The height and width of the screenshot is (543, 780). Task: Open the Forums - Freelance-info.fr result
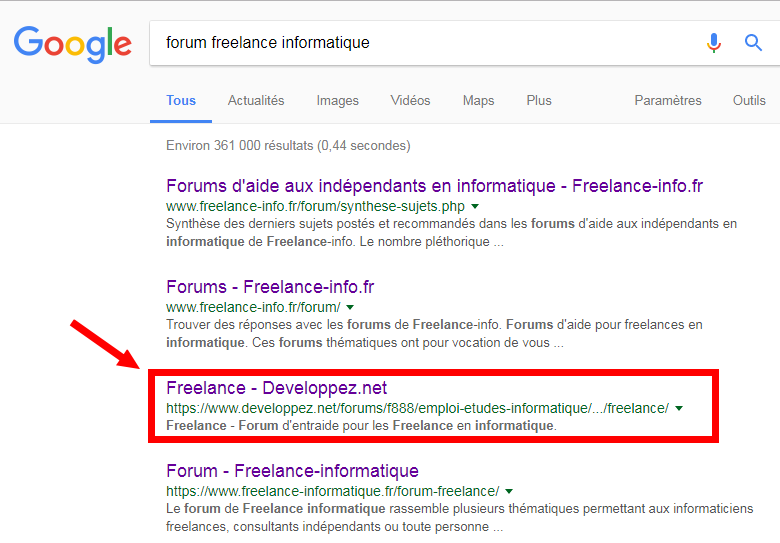[x=270, y=287]
